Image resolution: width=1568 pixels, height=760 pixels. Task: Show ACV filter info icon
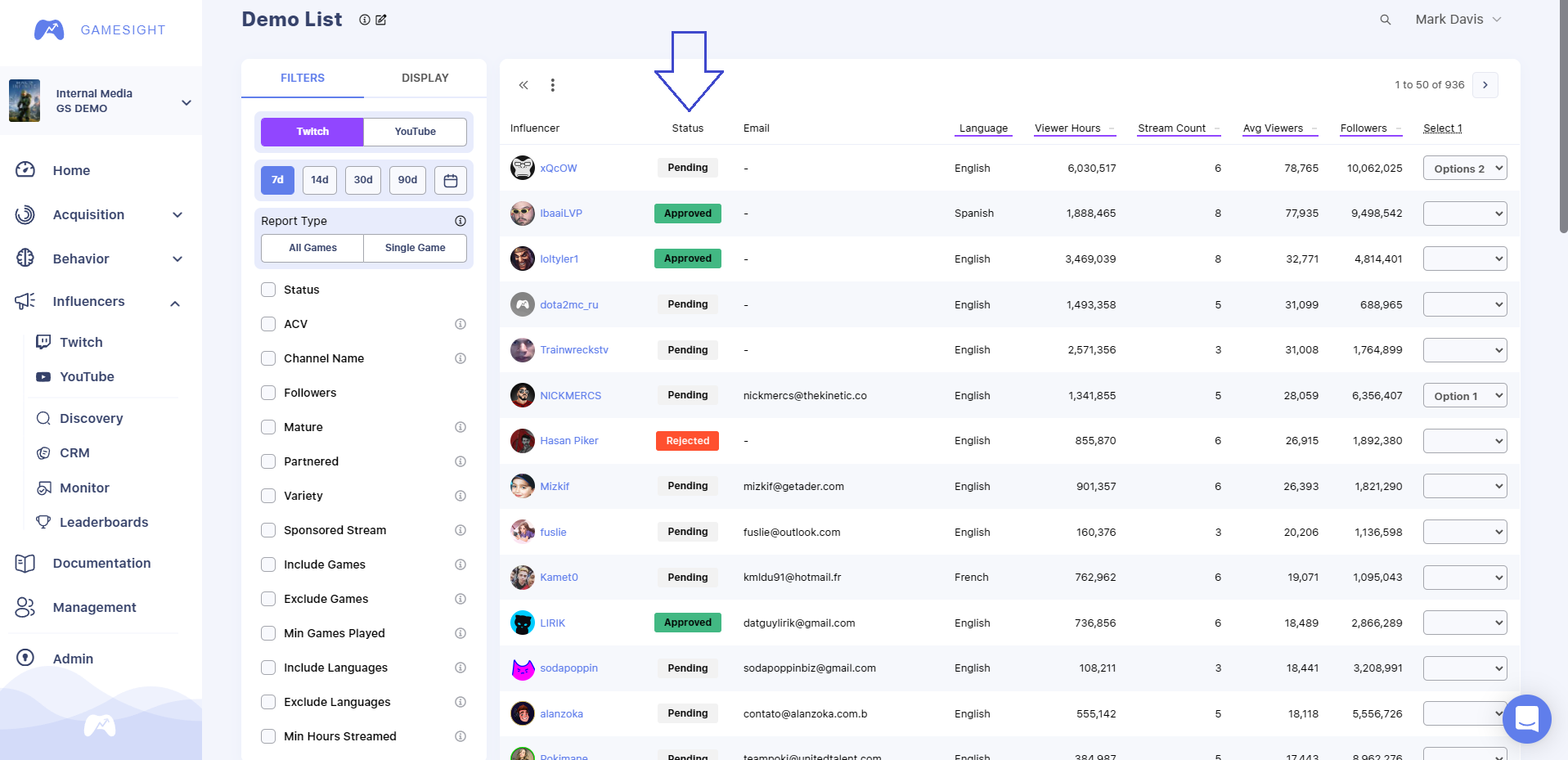pos(461,324)
